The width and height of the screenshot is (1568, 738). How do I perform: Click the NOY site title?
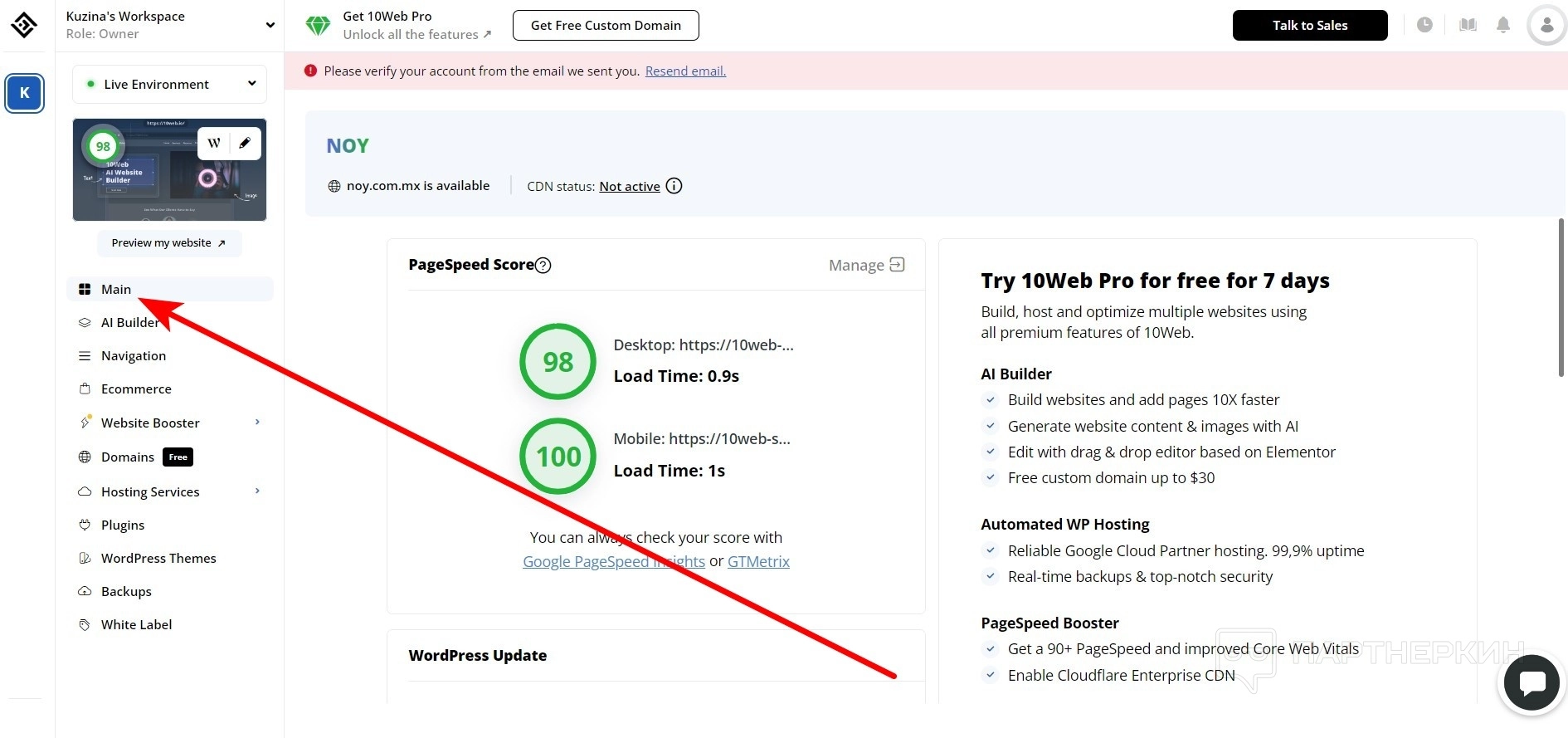(x=348, y=146)
